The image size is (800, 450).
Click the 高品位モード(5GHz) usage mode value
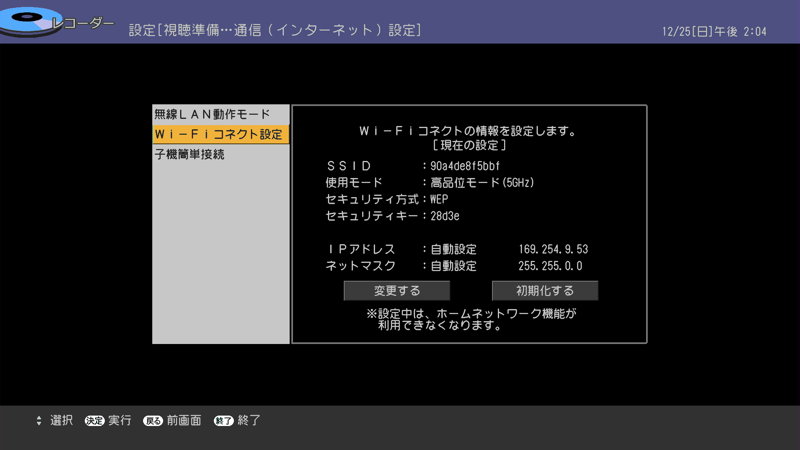[483, 182]
